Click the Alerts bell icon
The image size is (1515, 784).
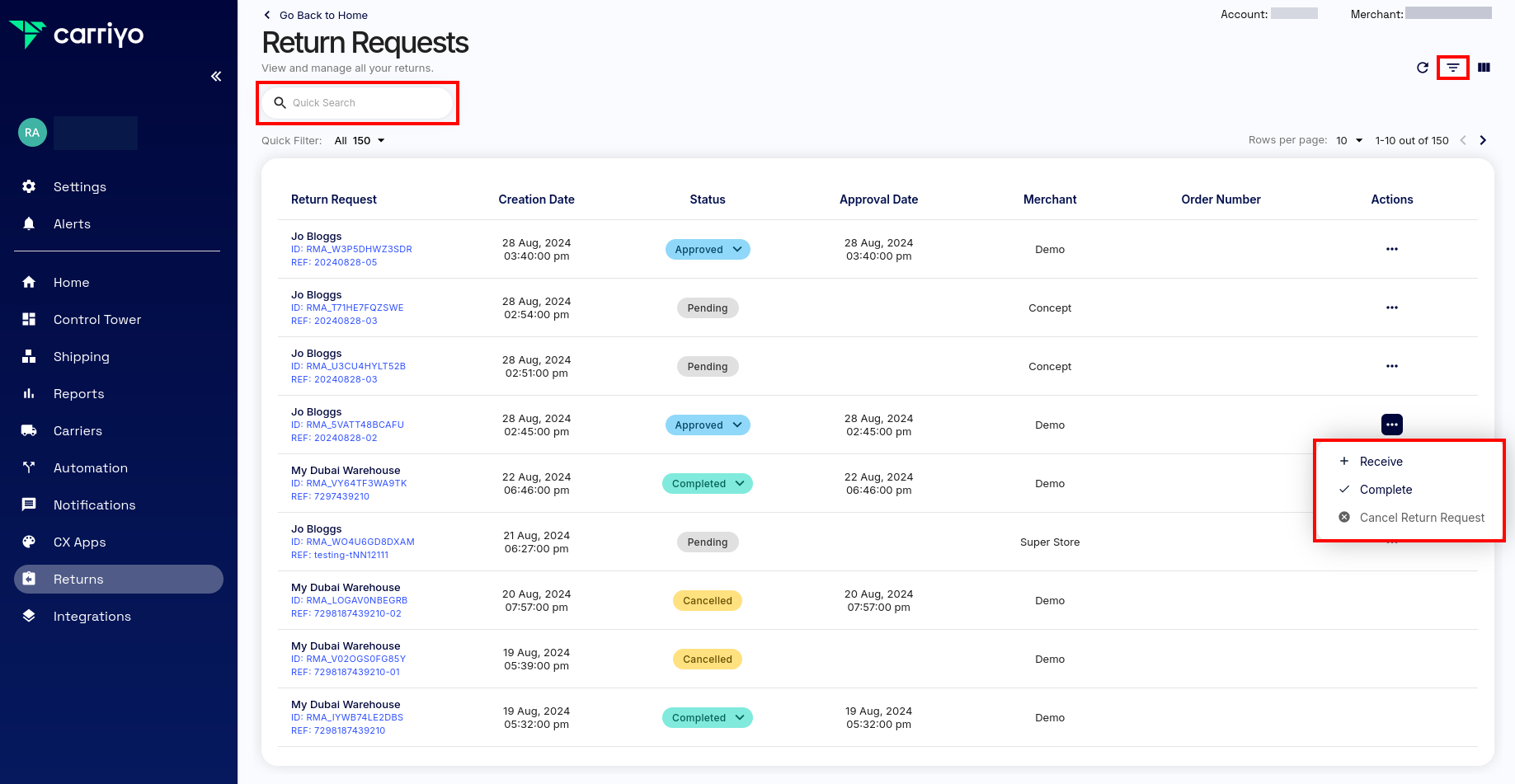coord(29,223)
